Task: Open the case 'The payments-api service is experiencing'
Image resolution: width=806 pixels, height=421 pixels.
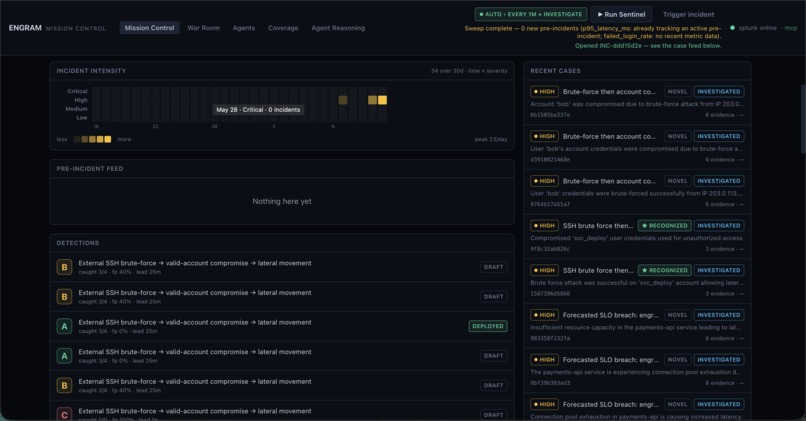Action: click(637, 371)
